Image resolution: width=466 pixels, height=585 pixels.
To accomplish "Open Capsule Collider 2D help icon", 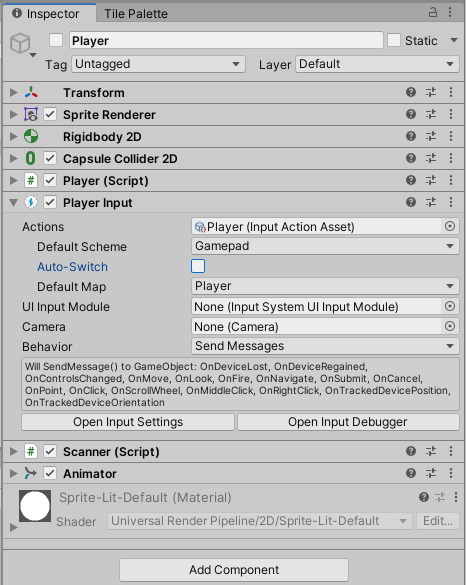I will point(411,158).
